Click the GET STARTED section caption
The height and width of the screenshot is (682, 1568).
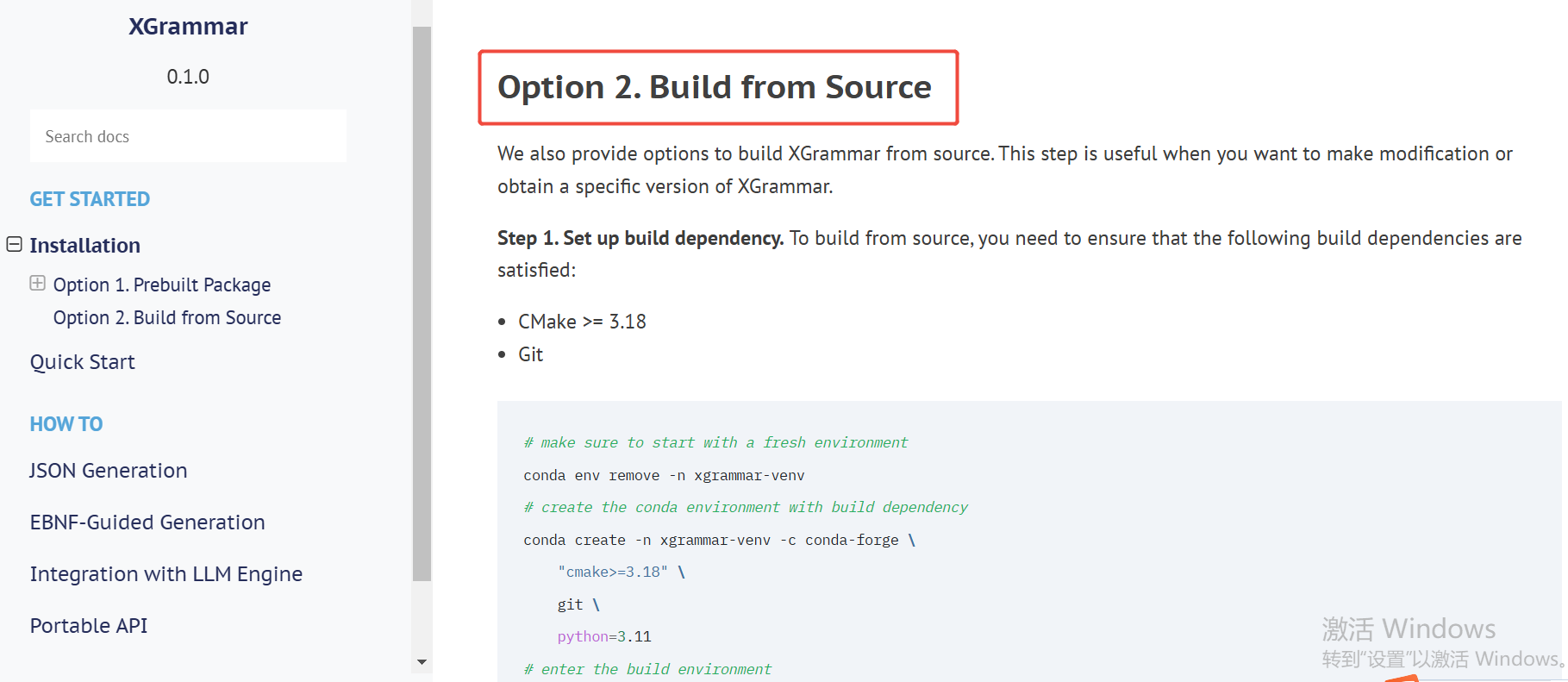(x=90, y=199)
